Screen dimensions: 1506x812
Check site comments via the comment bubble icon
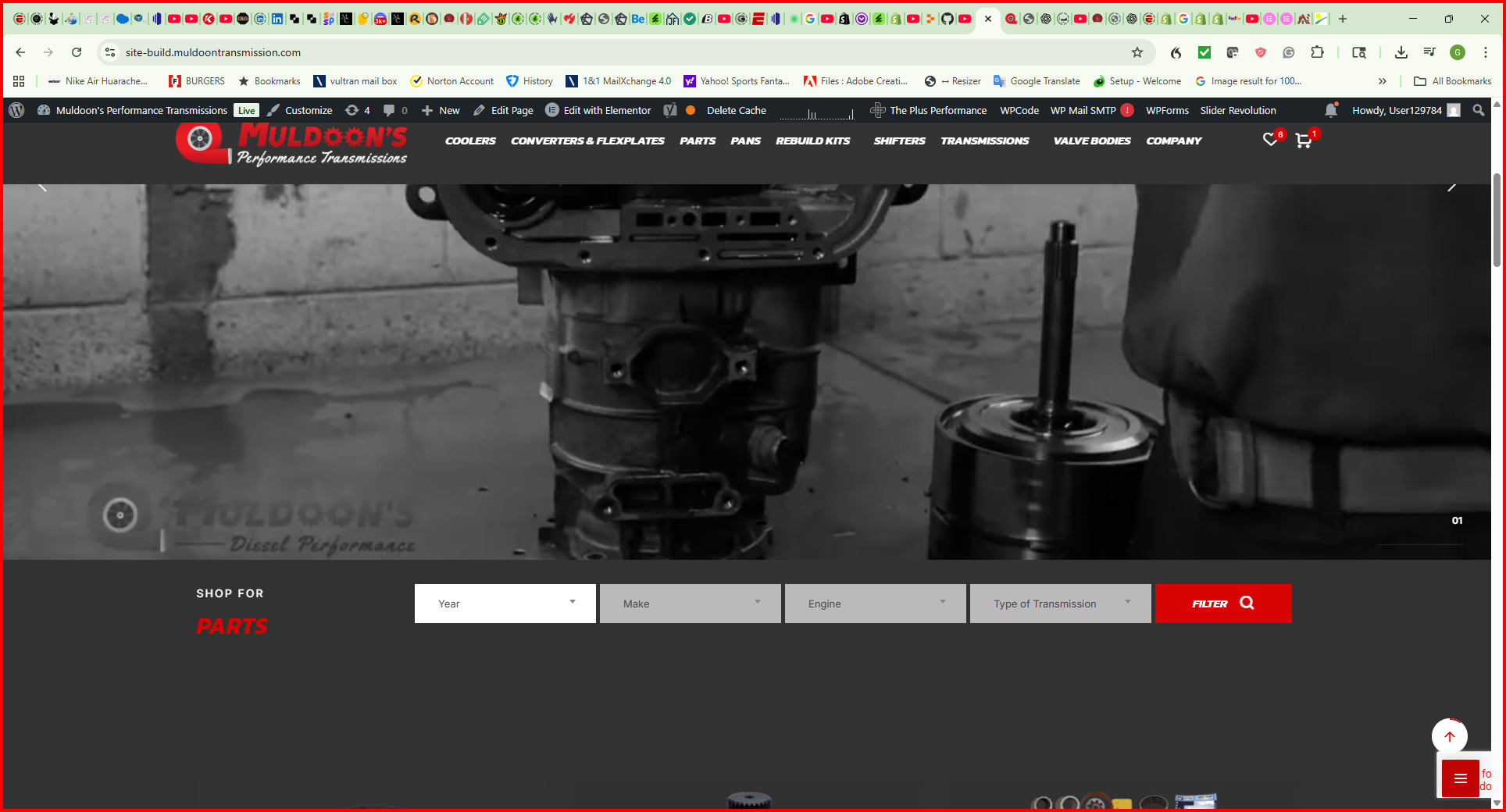pyautogui.click(x=394, y=110)
